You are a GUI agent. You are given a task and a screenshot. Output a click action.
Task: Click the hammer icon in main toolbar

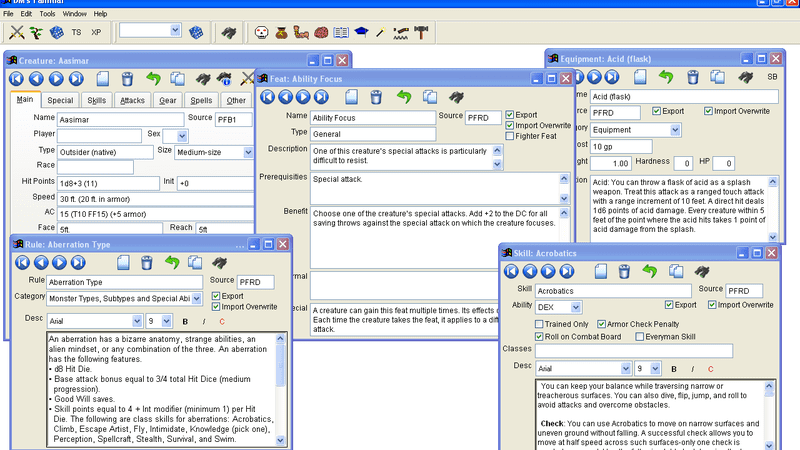[422, 32]
